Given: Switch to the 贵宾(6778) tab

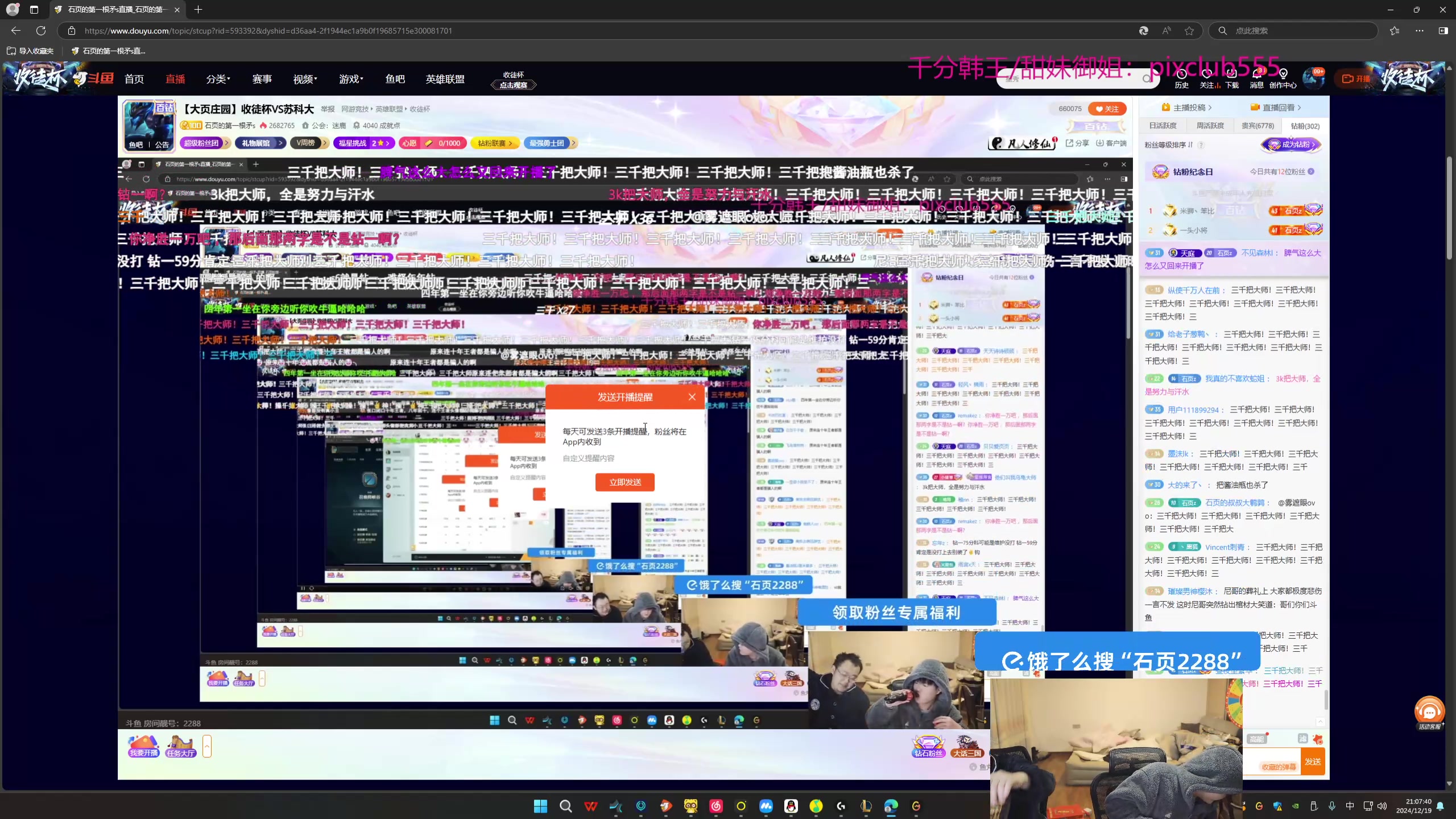Looking at the screenshot, I should (1258, 126).
